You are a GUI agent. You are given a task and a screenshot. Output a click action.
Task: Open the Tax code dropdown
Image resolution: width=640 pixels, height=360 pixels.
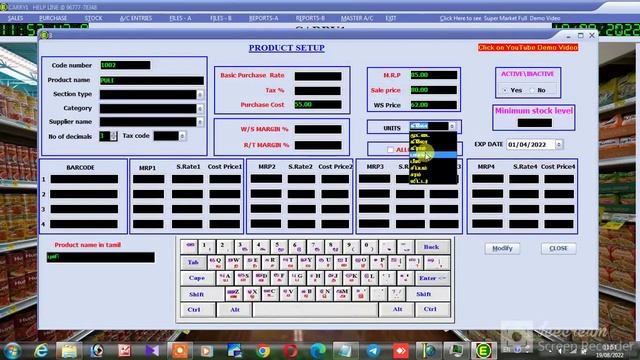[x=182, y=136]
